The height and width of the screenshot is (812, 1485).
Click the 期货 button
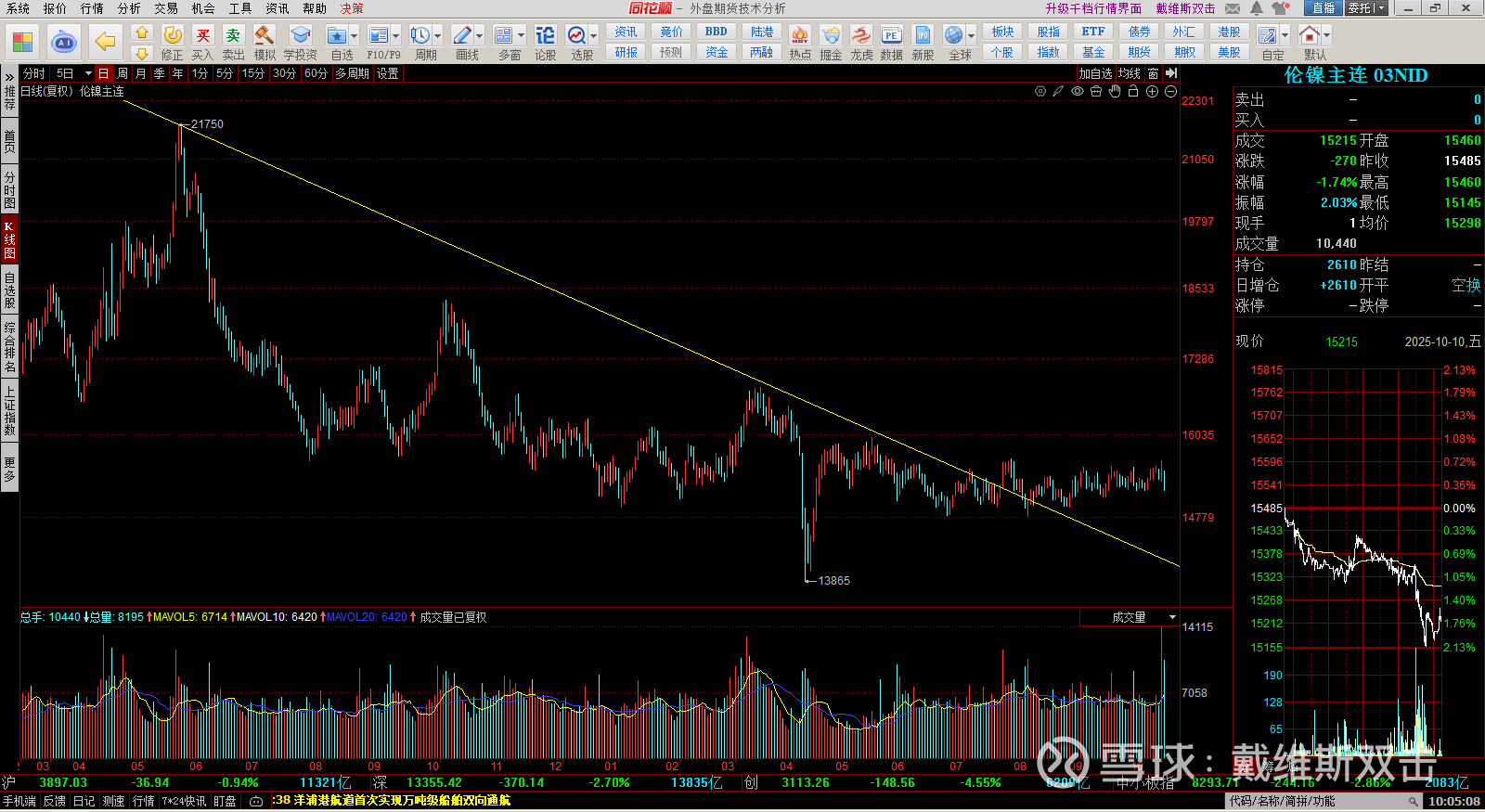click(x=1140, y=53)
